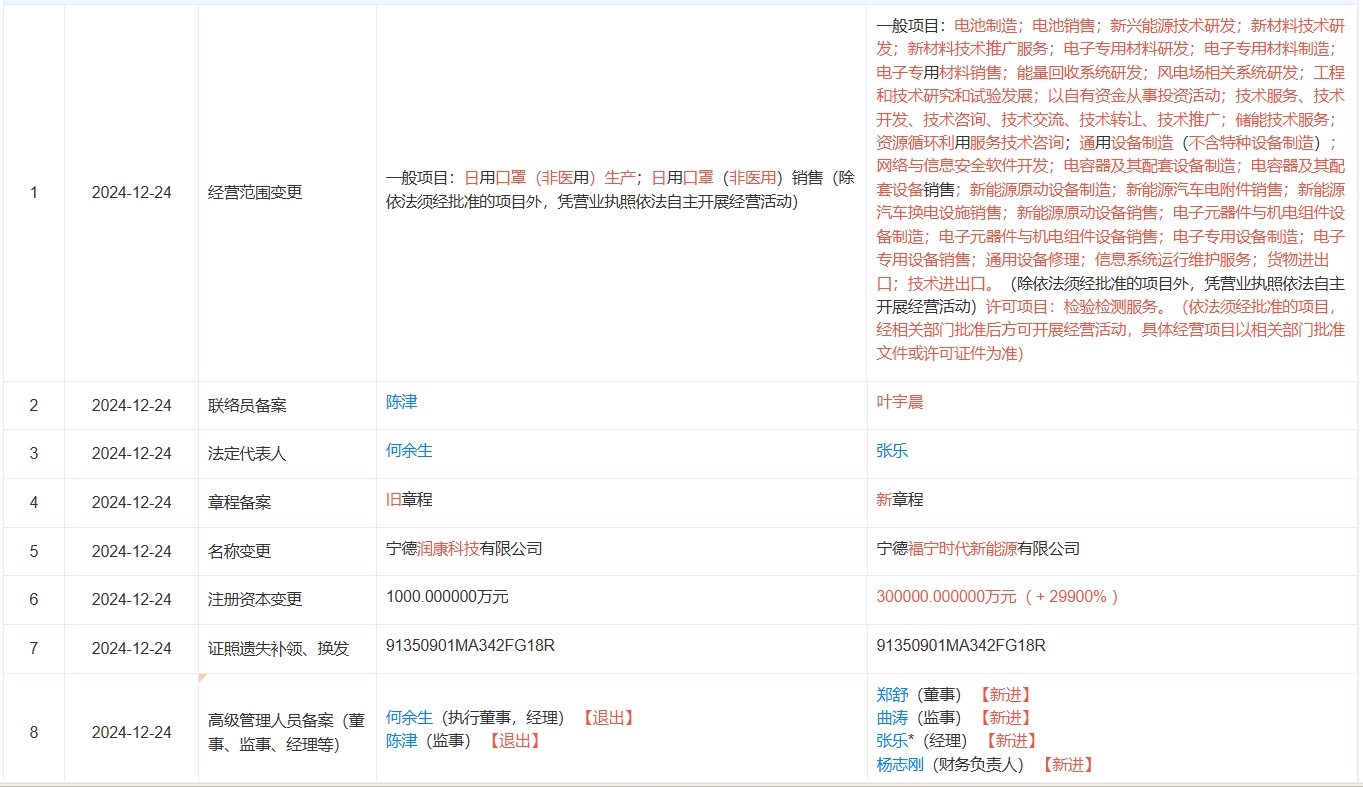Select 注册资本变更 cell label
Viewport: 1363px width, 787px height.
coord(255,600)
